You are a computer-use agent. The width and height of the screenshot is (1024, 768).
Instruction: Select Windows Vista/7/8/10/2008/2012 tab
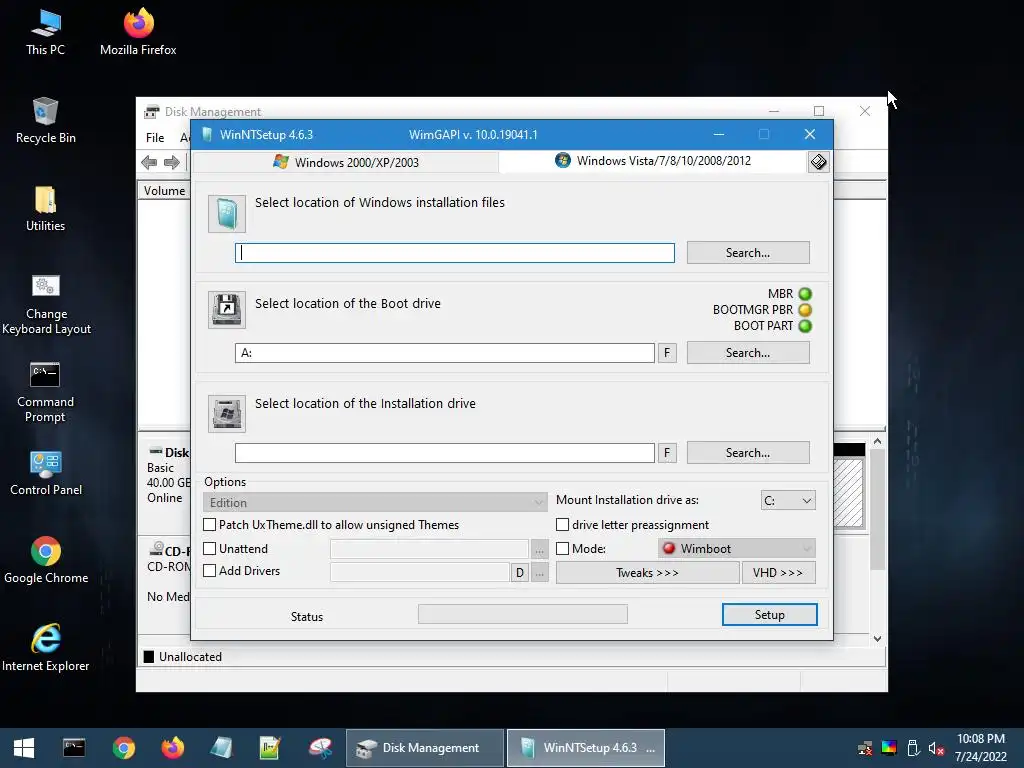653,161
